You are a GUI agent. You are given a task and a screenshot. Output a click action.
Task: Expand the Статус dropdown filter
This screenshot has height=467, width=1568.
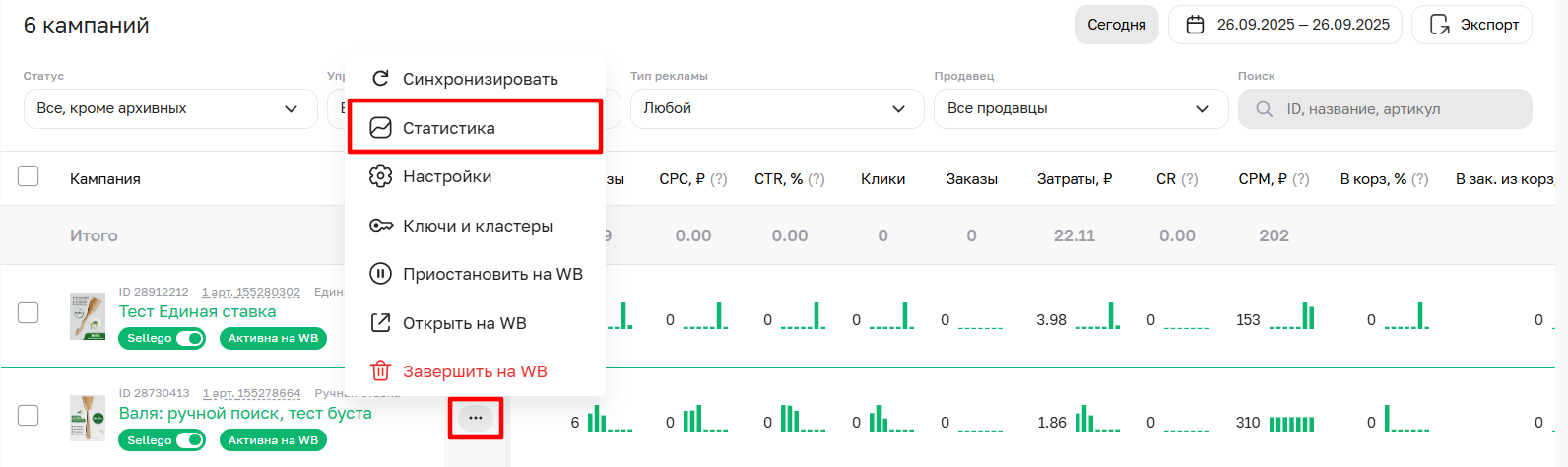tap(169, 108)
